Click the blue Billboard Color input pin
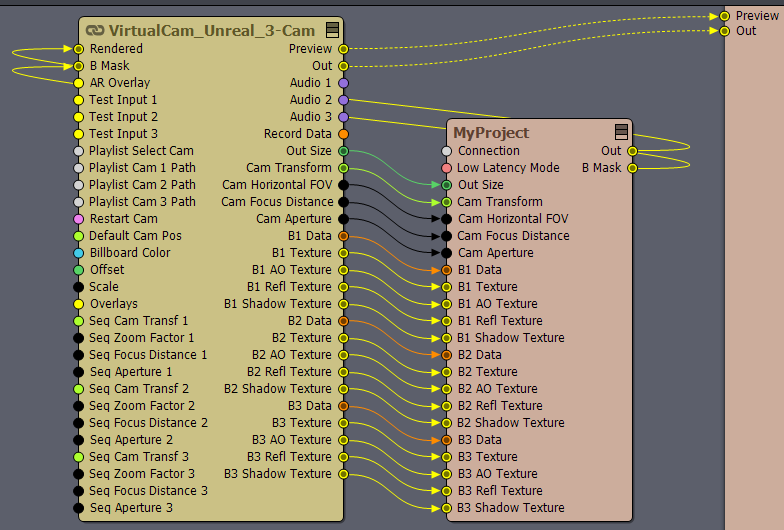Viewport: 784px width, 530px height. click(x=79, y=253)
